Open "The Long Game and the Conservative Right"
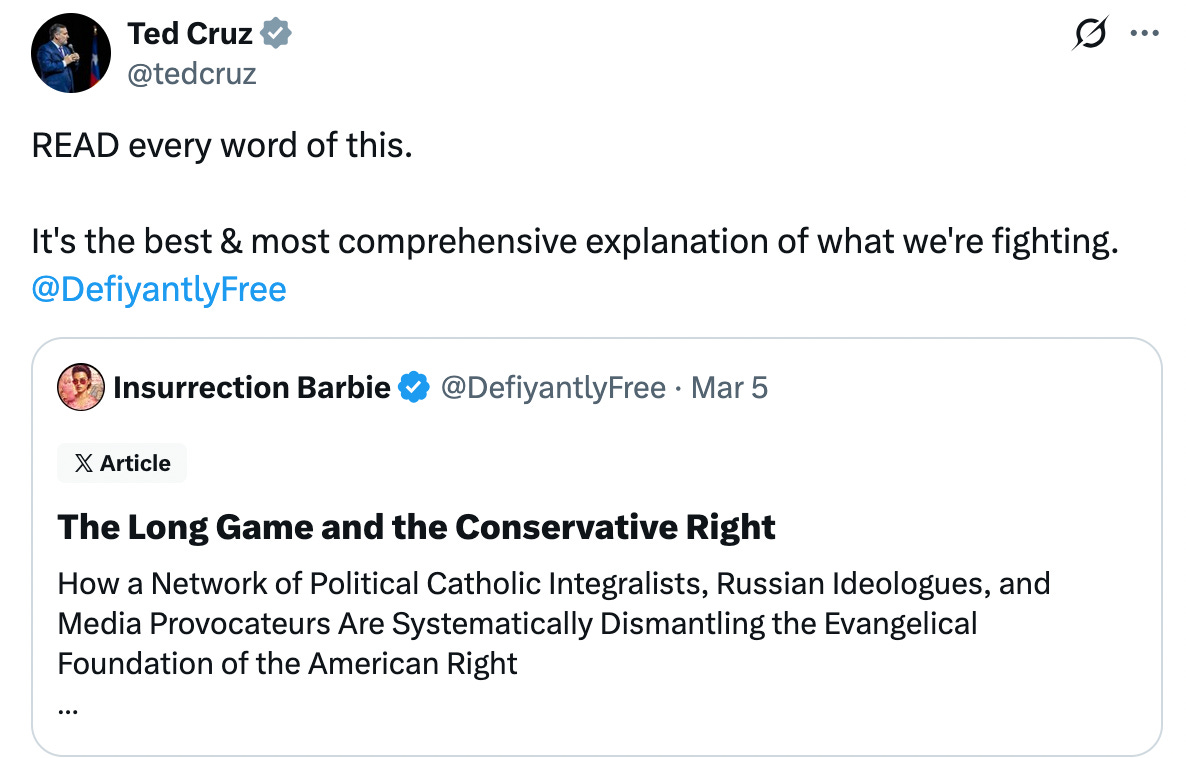1186x758 pixels. click(x=416, y=527)
